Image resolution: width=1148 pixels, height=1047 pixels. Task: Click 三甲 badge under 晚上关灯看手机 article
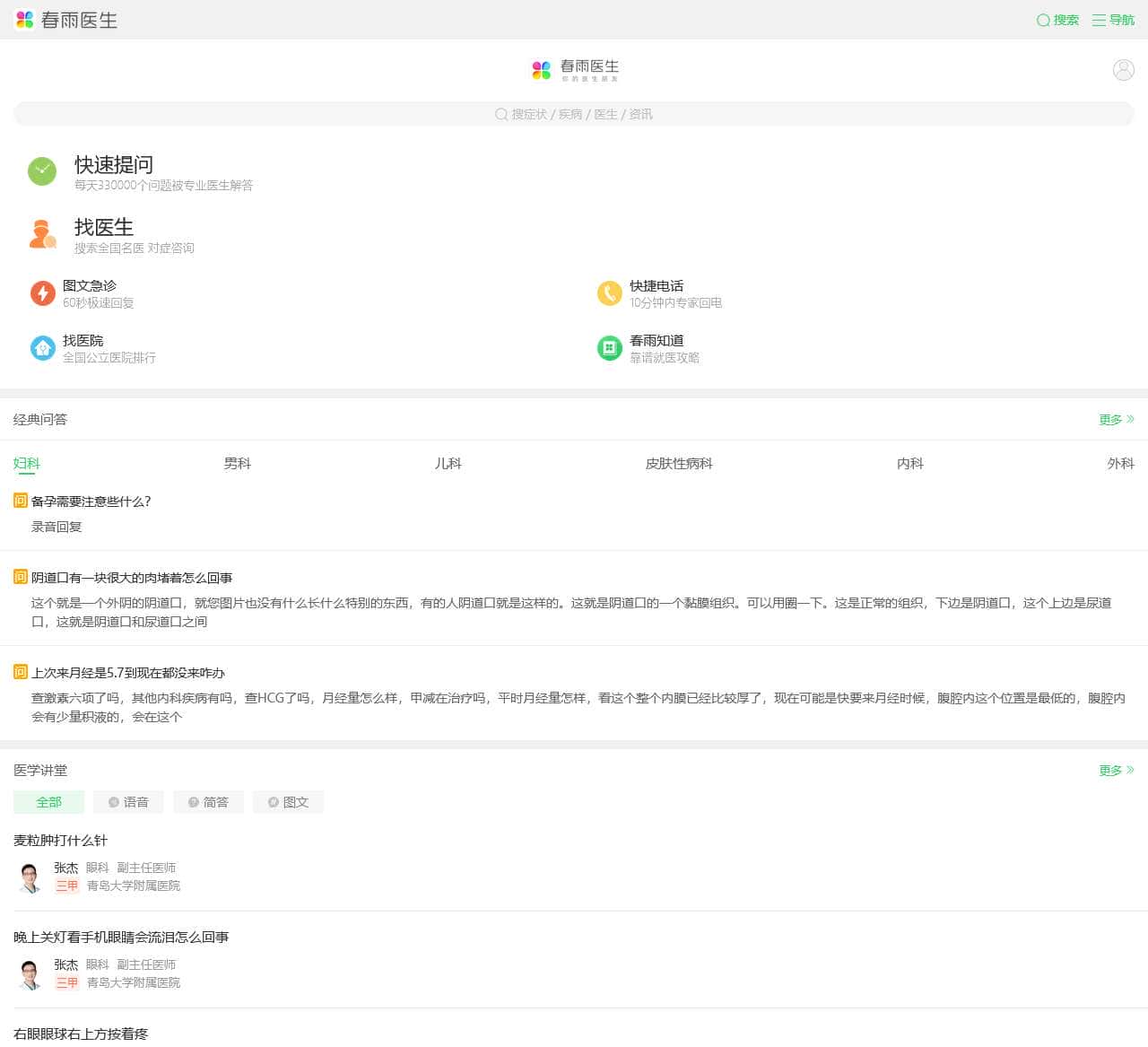click(67, 982)
